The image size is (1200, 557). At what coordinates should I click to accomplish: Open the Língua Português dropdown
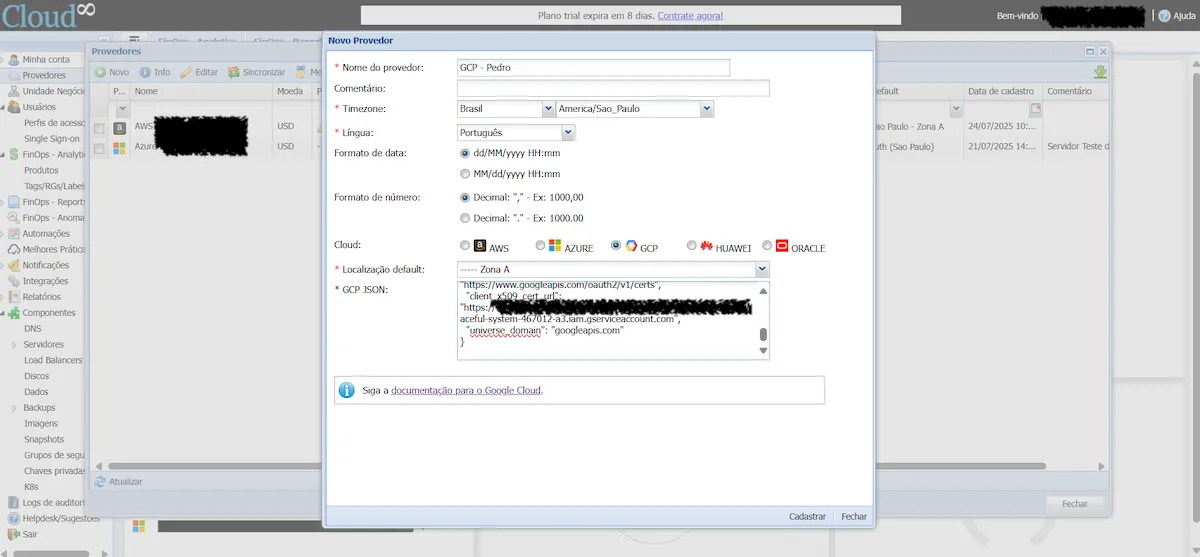tap(568, 132)
